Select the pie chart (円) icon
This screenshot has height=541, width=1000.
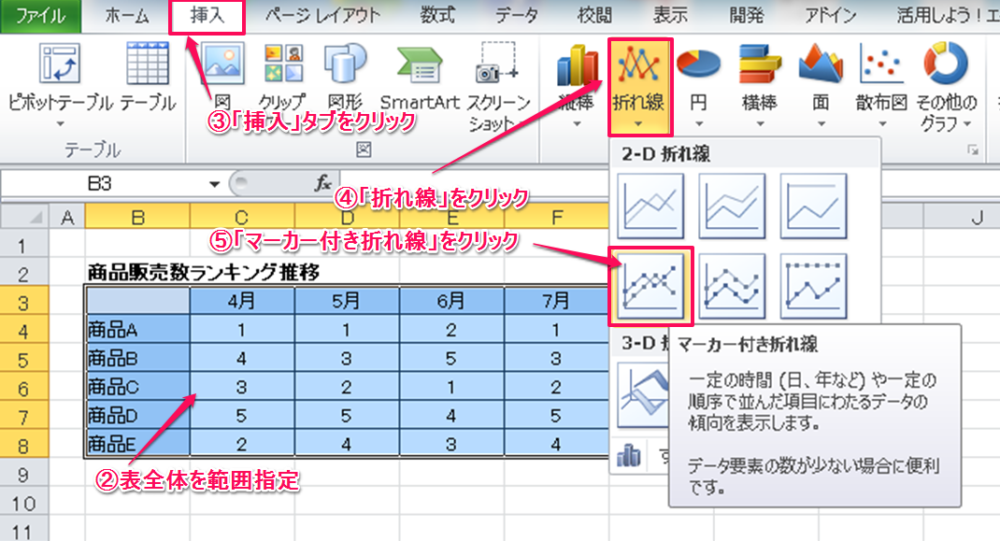(697, 66)
